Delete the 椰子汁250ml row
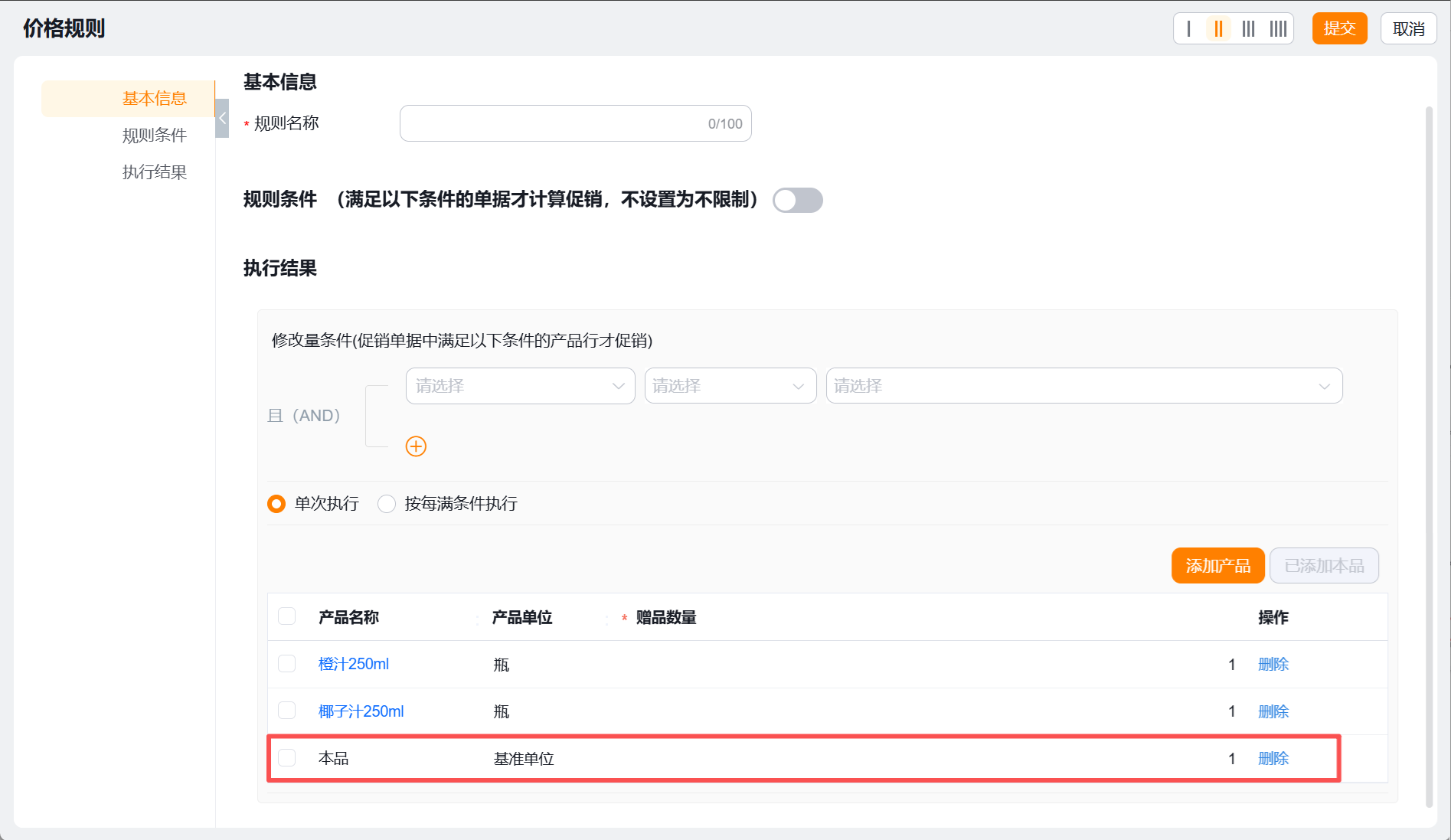Image resolution: width=1451 pixels, height=840 pixels. coord(1273,711)
